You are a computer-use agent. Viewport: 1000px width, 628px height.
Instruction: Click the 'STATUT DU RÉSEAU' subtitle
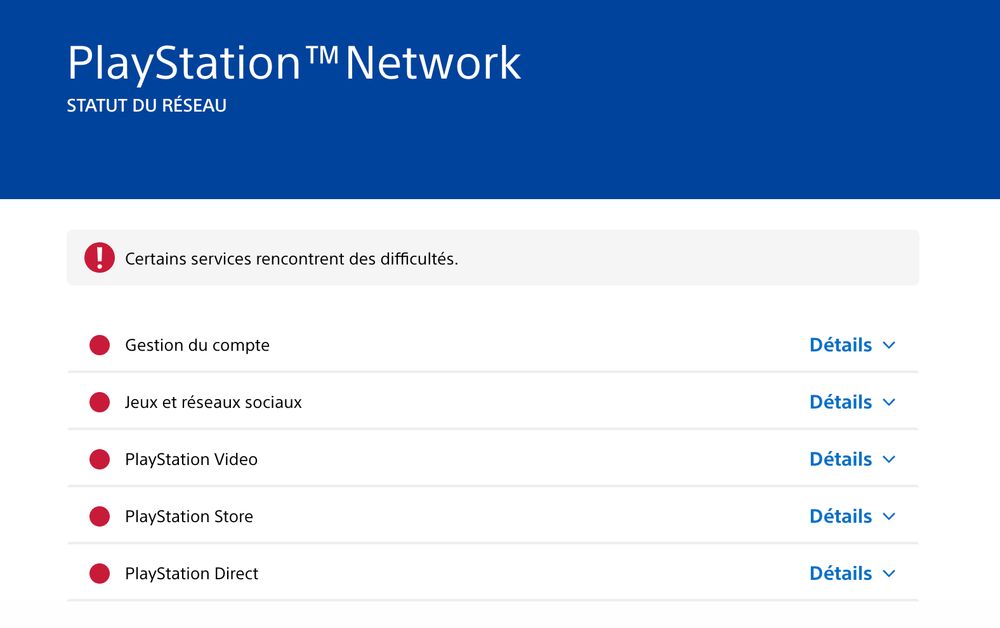coord(147,105)
